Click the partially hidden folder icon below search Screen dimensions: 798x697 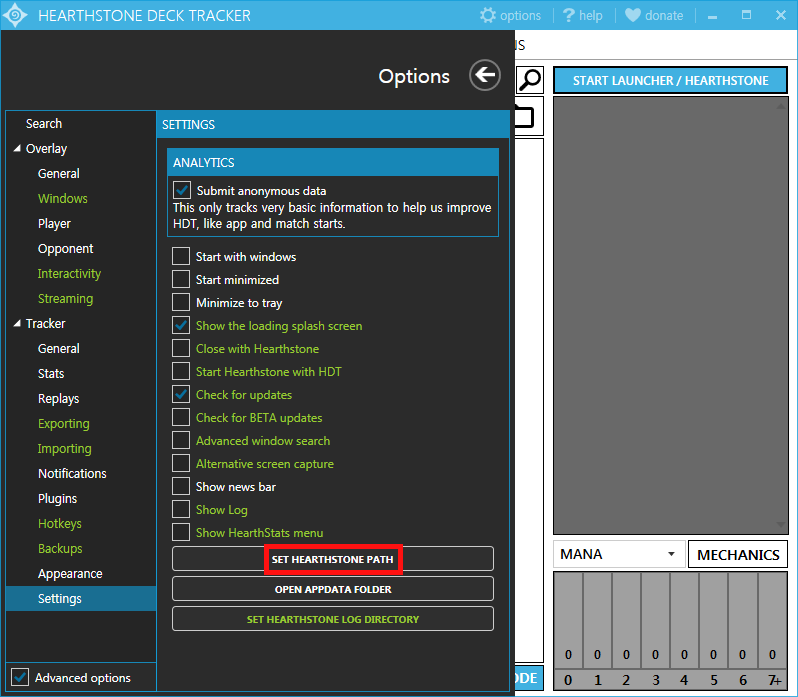coord(524,117)
